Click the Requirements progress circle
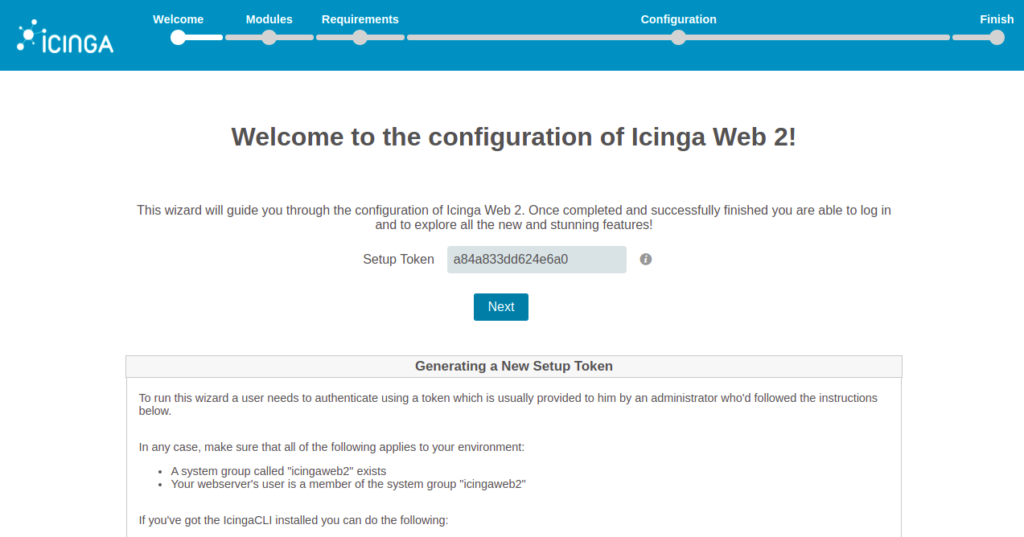Image resolution: width=1024 pixels, height=537 pixels. (360, 38)
